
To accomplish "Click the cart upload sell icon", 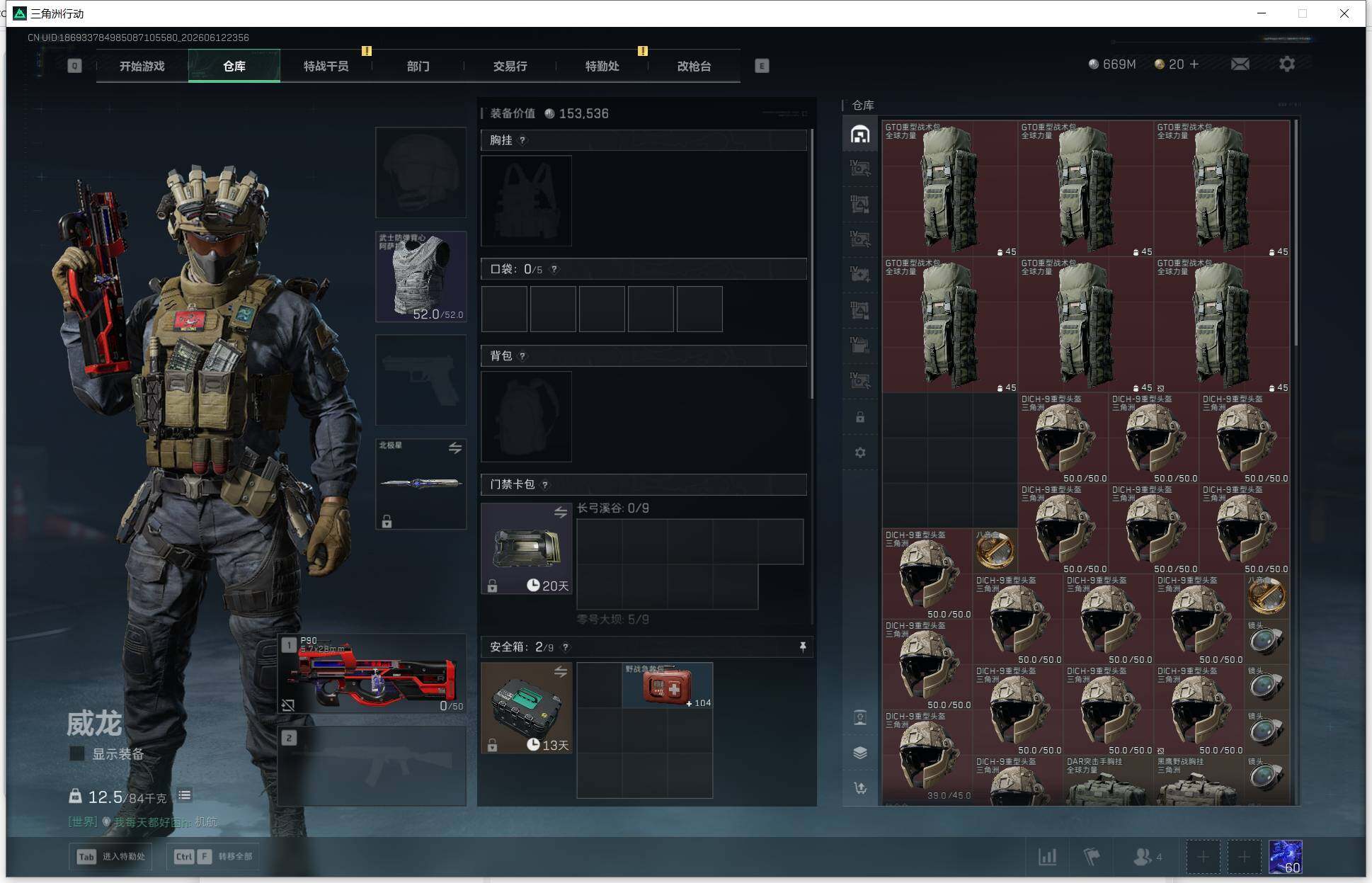I will 859,788.
